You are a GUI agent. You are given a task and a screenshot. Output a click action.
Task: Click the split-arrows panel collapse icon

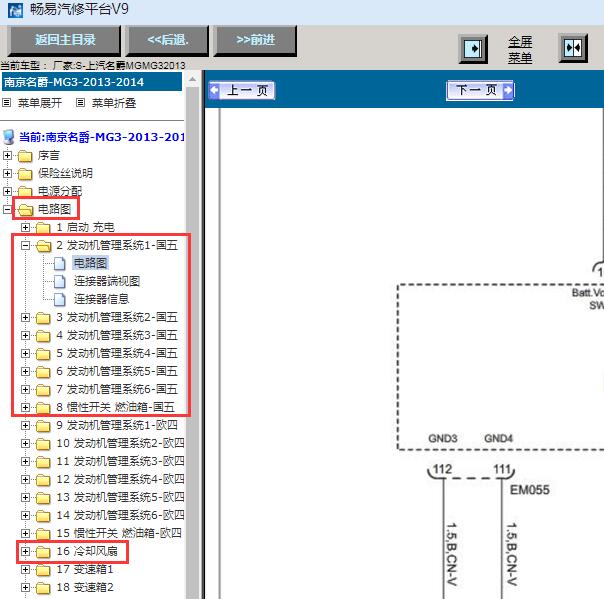573,48
